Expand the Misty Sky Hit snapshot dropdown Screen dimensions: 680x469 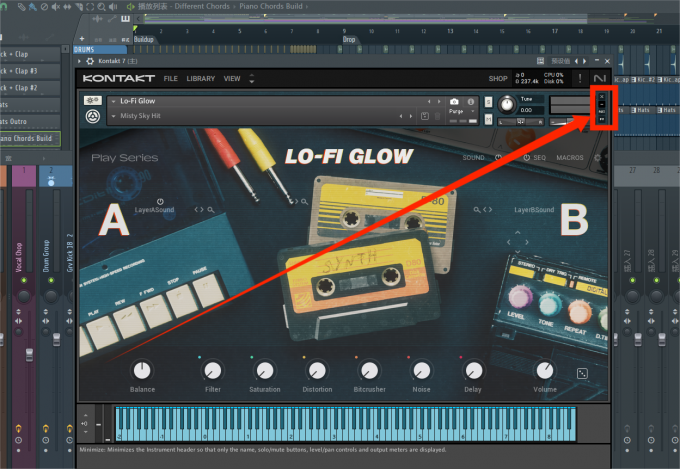[x=114, y=116]
